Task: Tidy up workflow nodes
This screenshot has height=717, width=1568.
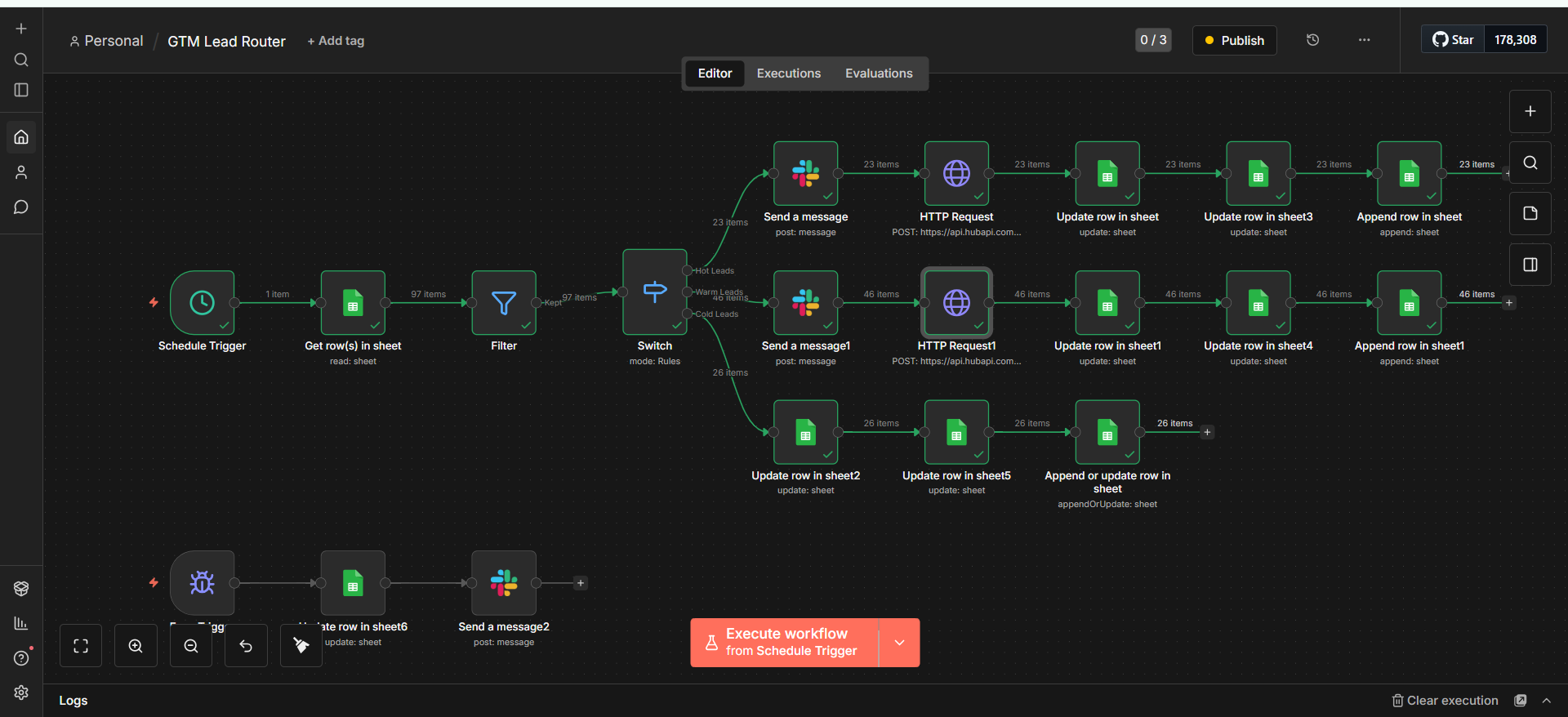Action: (301, 646)
